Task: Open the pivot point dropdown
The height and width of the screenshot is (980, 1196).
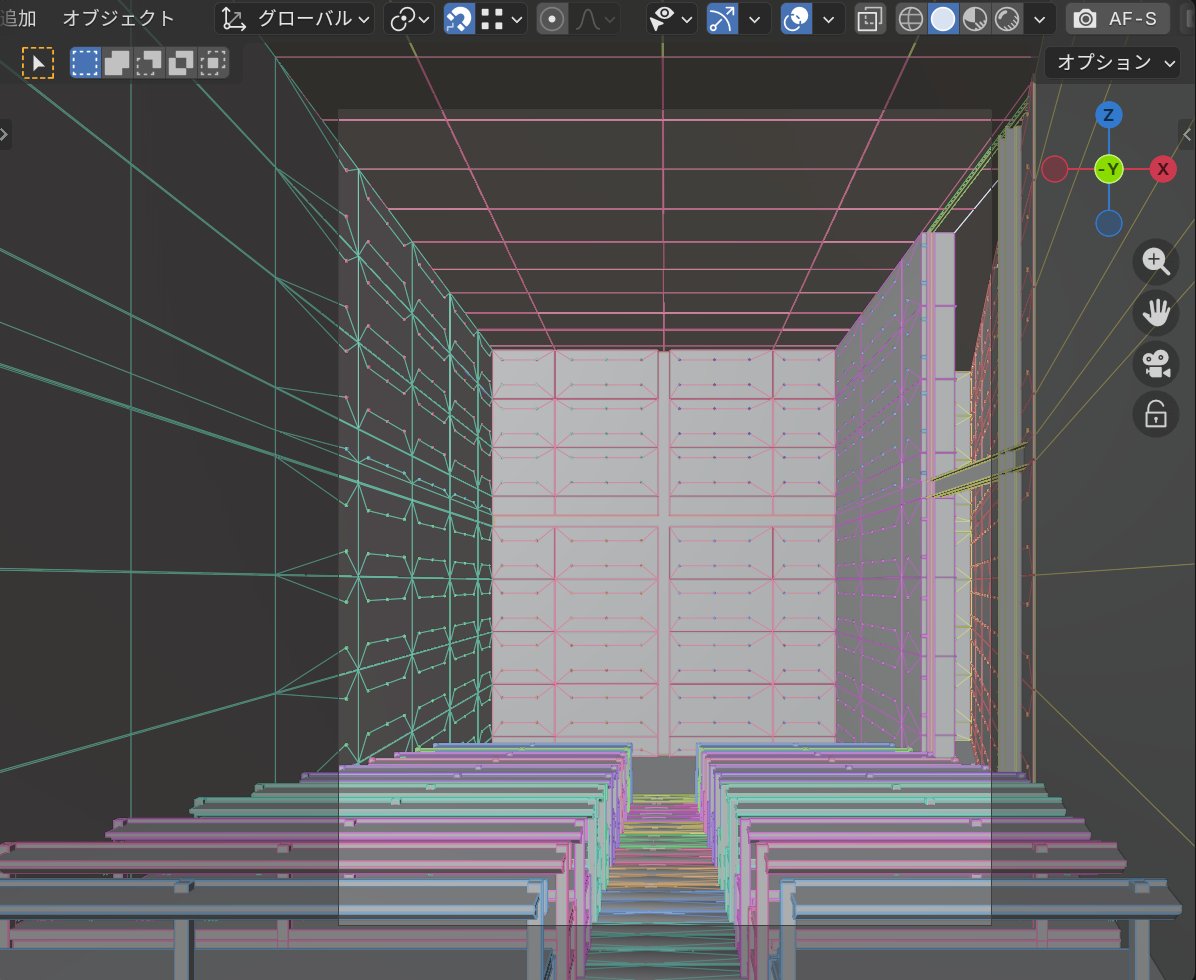Action: coord(409,19)
